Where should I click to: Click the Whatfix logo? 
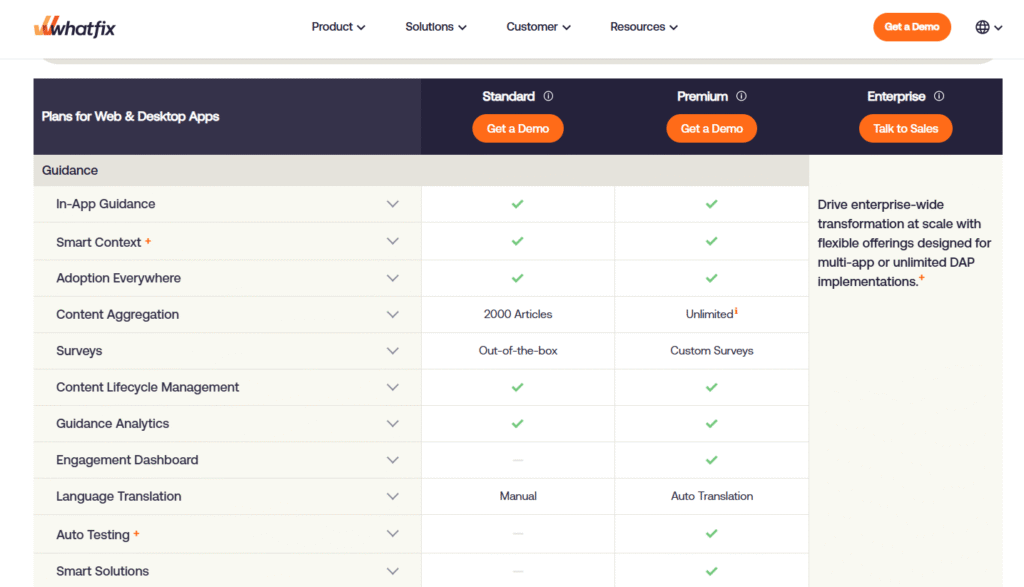tap(73, 27)
